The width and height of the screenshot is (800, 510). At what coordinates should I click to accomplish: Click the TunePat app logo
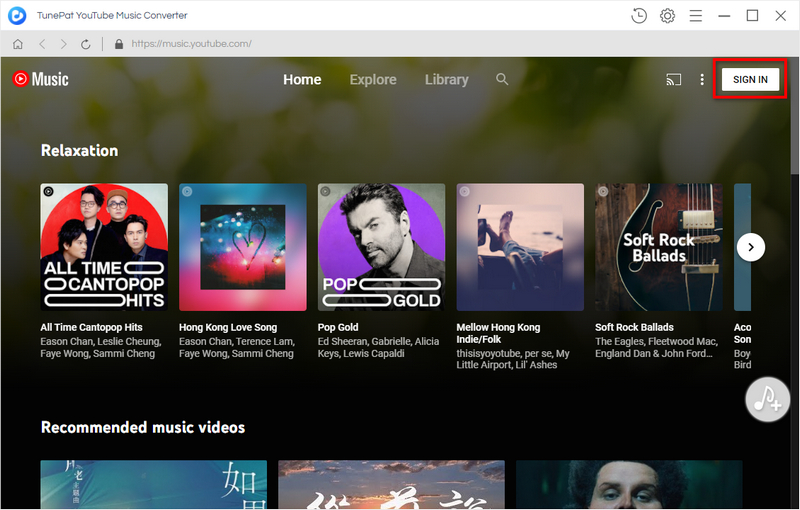coord(17,15)
